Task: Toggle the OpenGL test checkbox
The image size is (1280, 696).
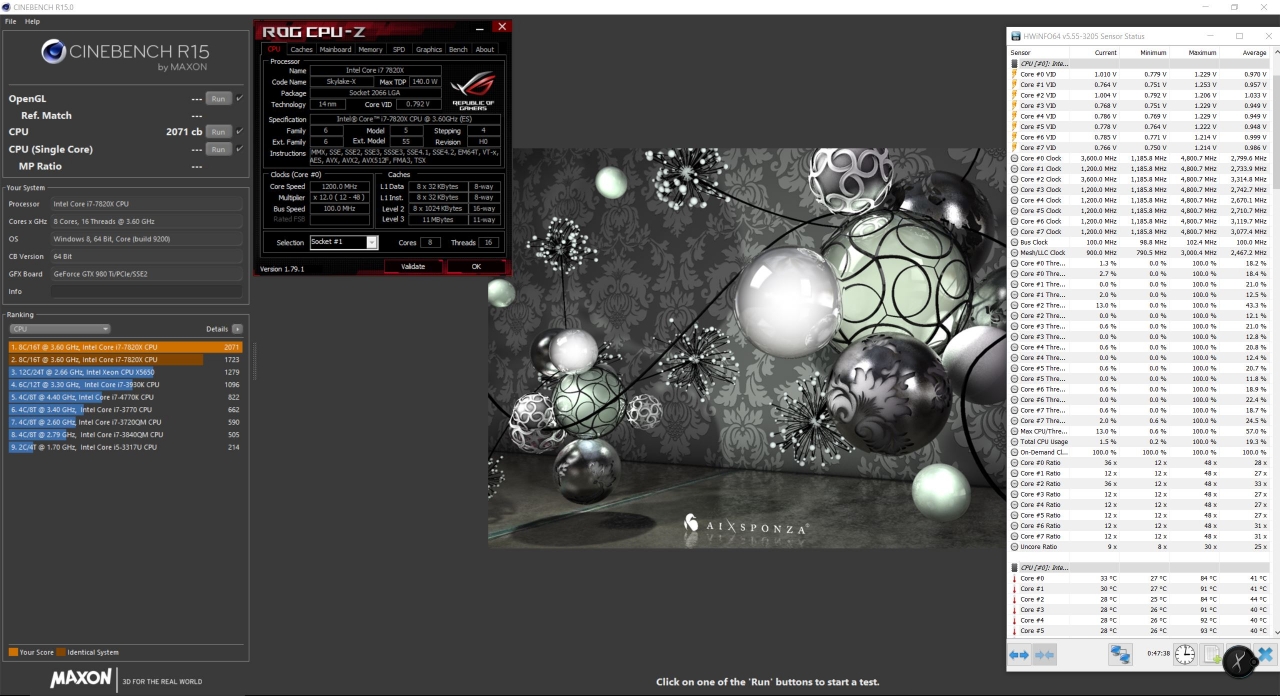Action: (240, 99)
